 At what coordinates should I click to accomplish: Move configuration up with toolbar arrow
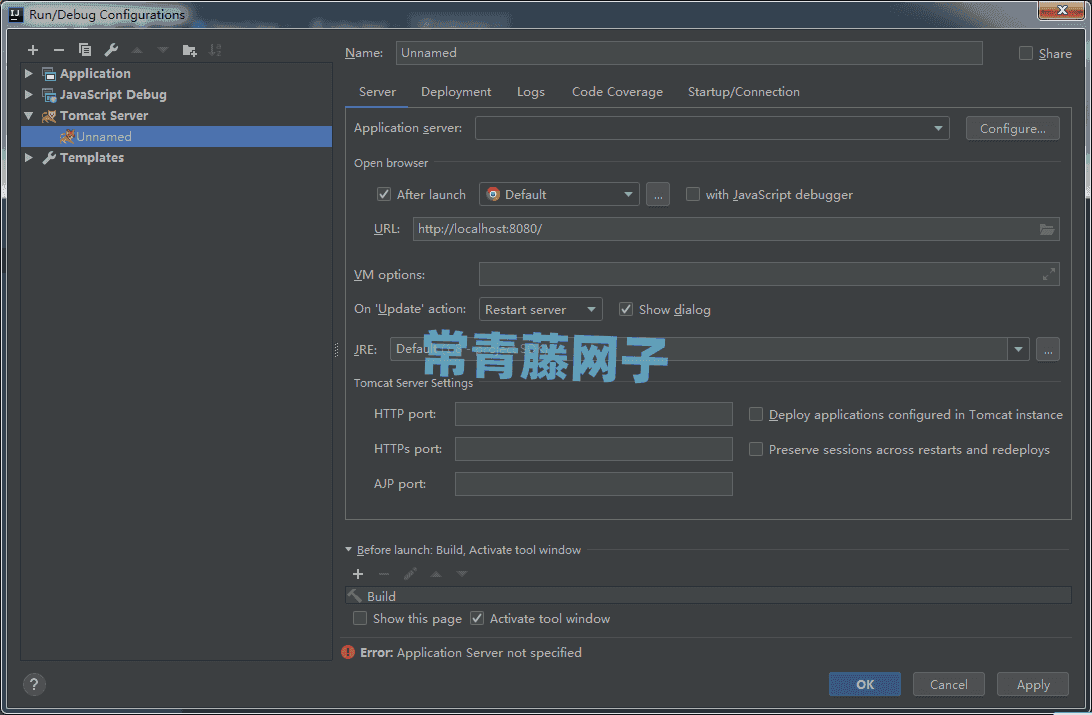click(137, 50)
